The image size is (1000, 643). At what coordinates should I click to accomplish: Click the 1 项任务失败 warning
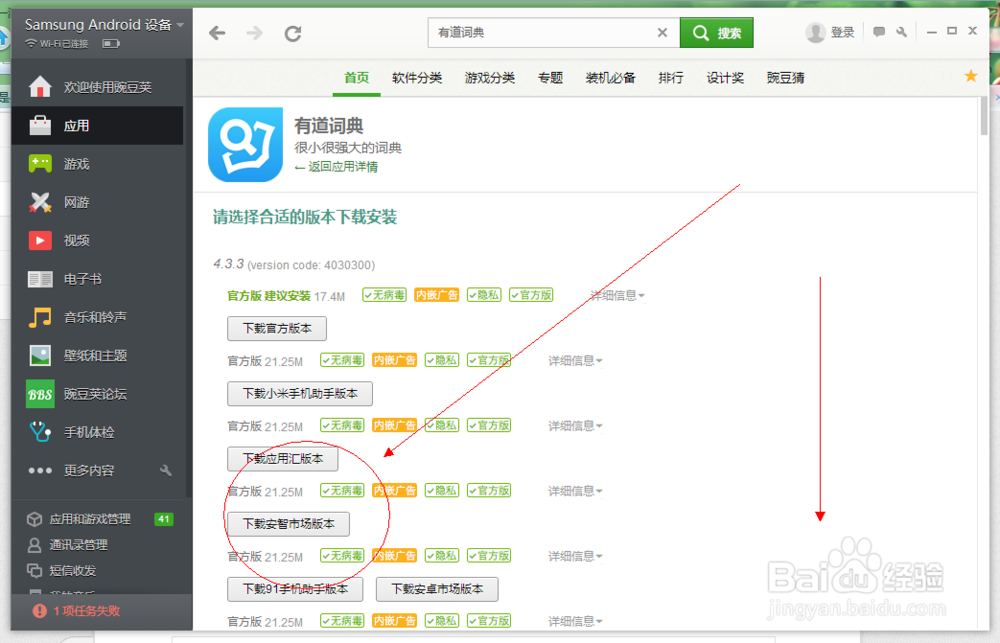pos(77,611)
